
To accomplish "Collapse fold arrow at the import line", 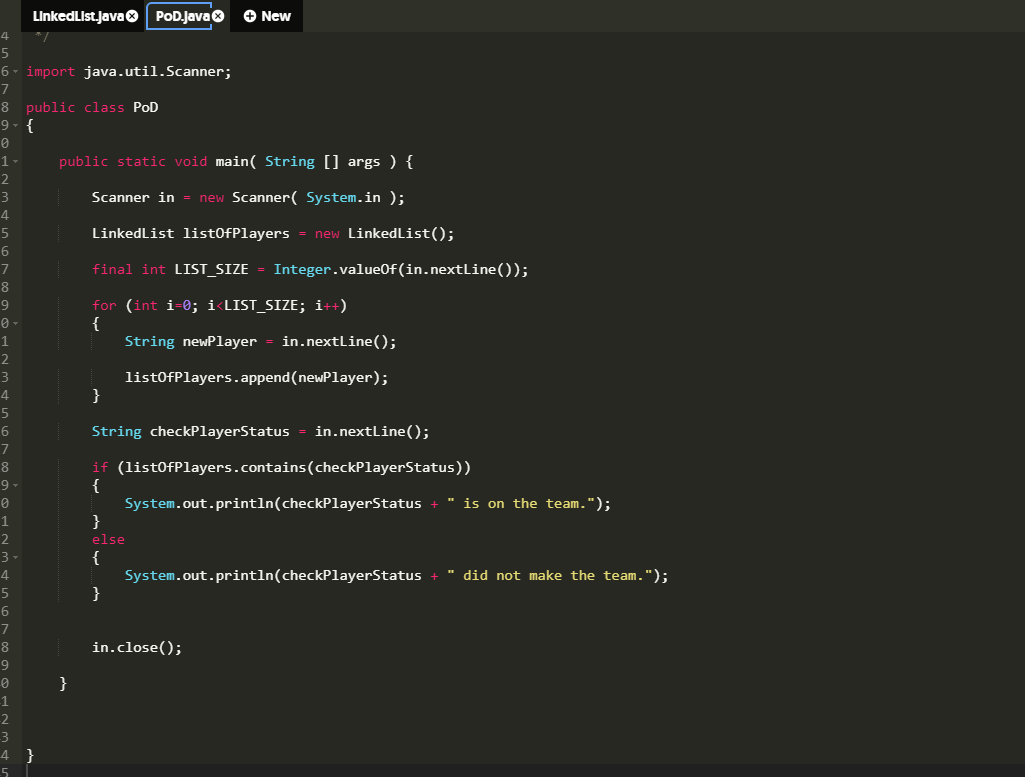I will tap(16, 71).
